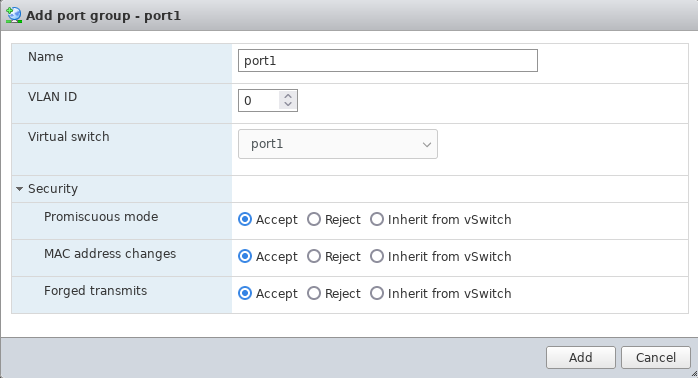This screenshot has height=378, width=698.
Task: Click the Add port group title icon
Action: (14, 15)
